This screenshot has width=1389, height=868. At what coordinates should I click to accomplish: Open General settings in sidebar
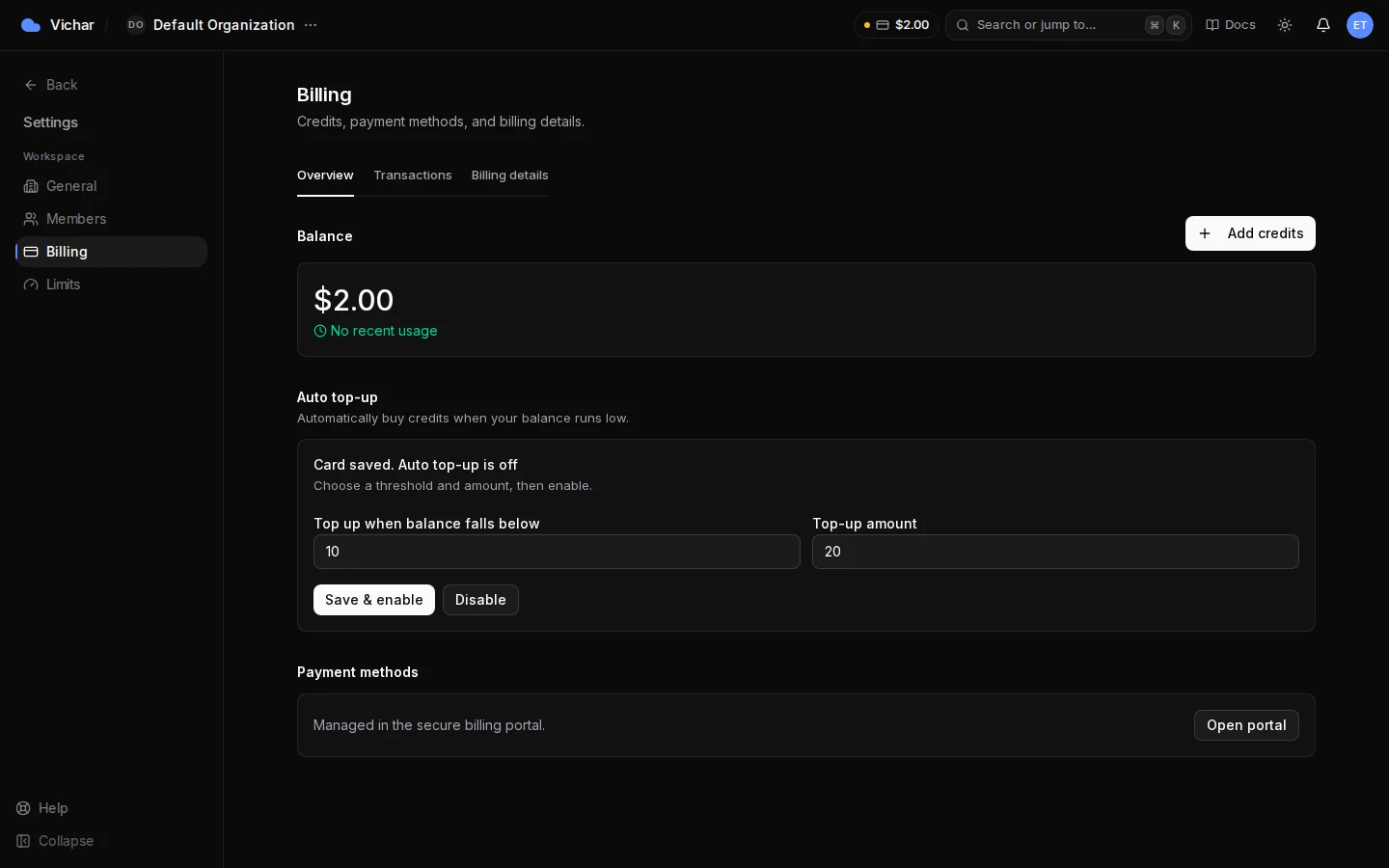coord(111,186)
